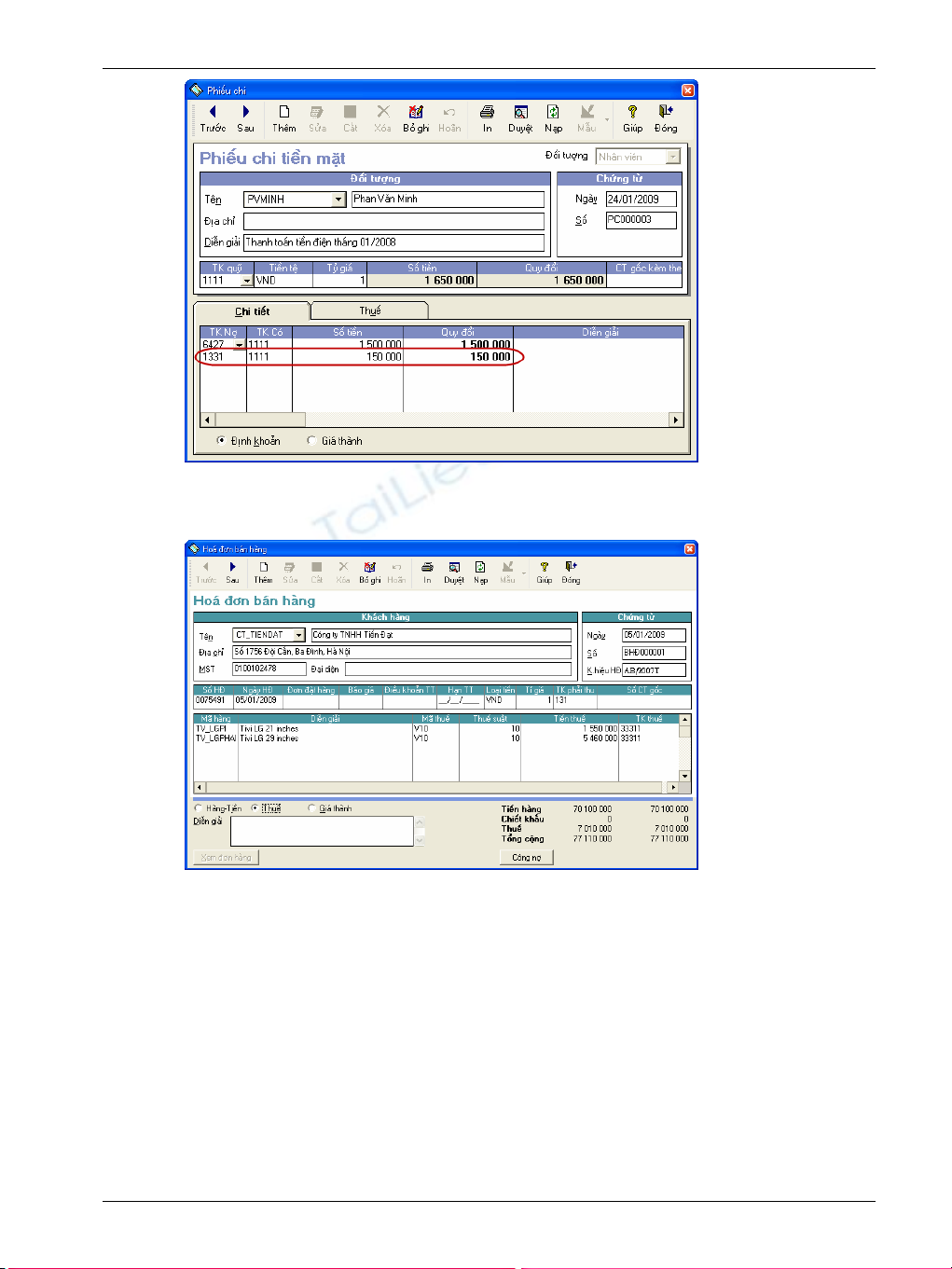952x1269 pixels.
Task: Click Đóng (close) in Phiếu chi toolbar
Action: tap(666, 118)
